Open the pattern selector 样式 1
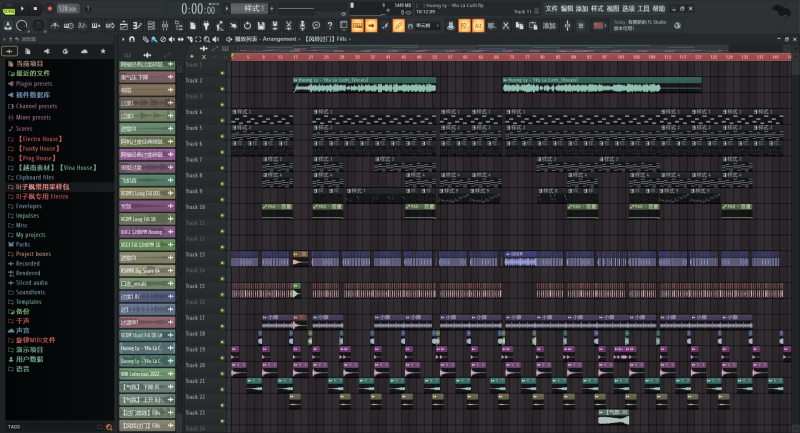800x433 pixels. point(248,8)
